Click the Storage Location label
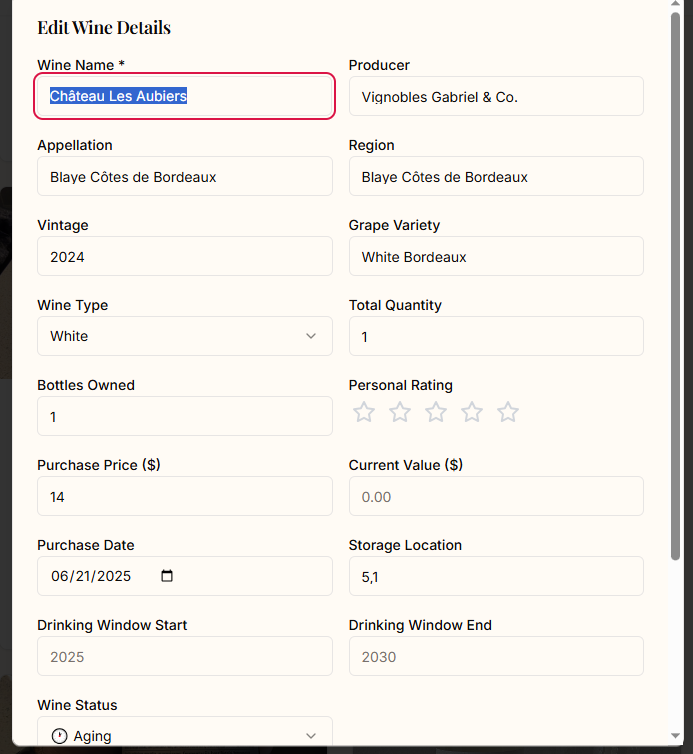 click(x=405, y=545)
